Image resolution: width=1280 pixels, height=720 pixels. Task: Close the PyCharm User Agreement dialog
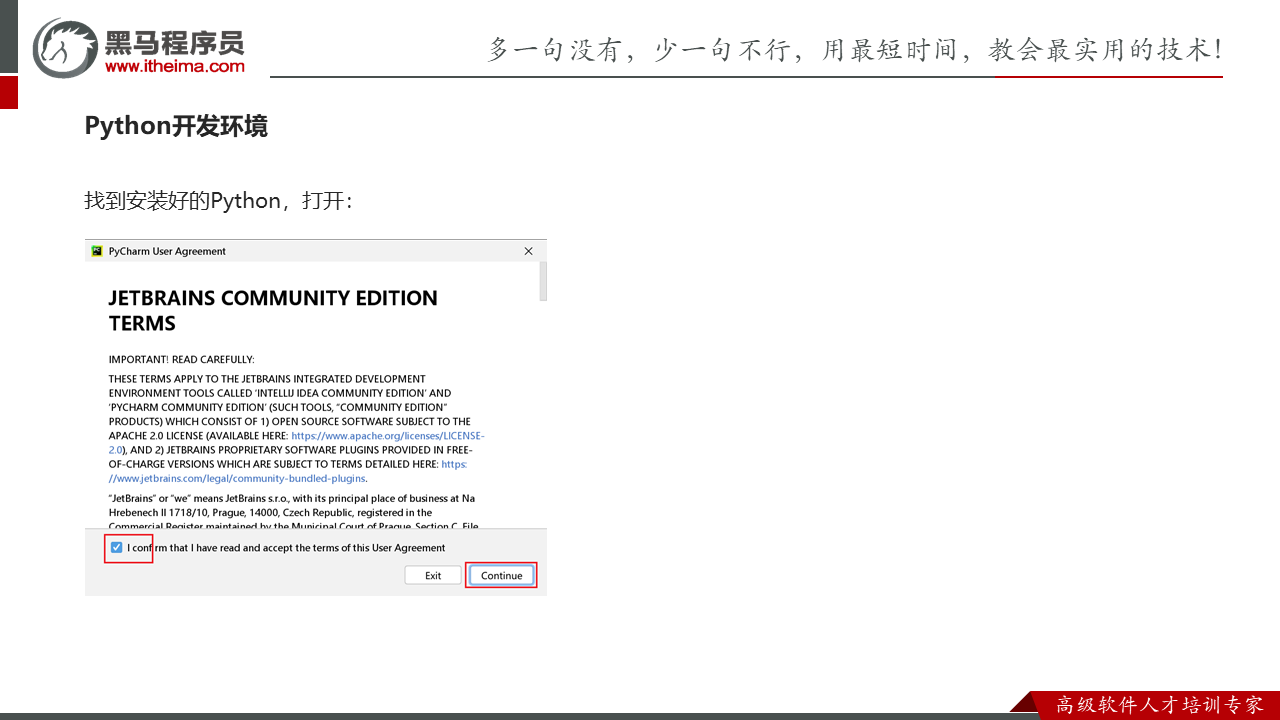point(528,251)
